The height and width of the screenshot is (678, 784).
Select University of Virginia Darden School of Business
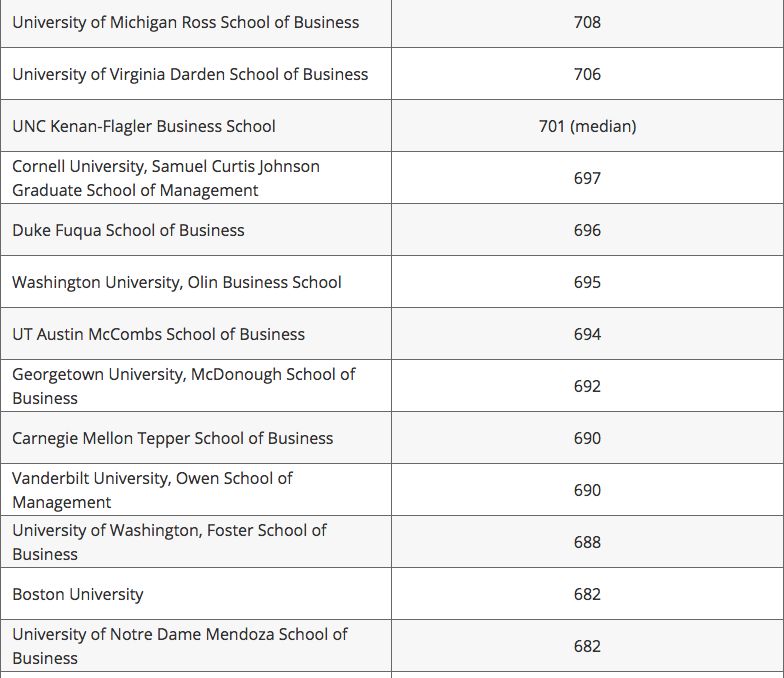[x=190, y=74]
